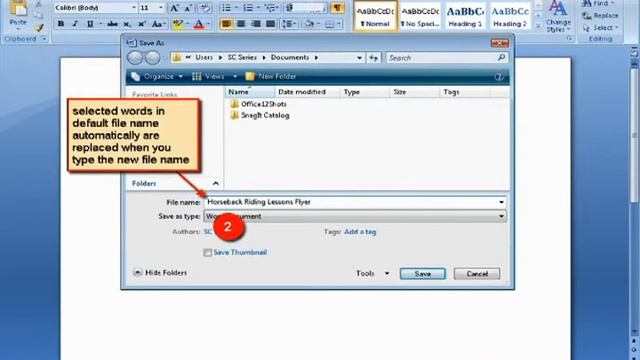Click the Clear Formatting icon
The image size is (640, 360).
(205, 8)
